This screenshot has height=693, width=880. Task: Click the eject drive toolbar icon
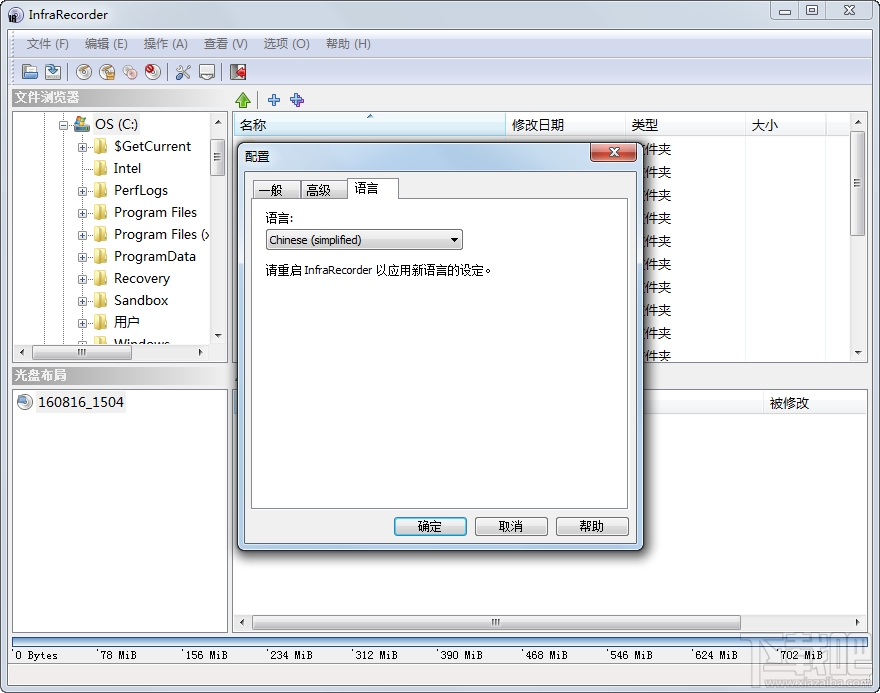pos(207,71)
